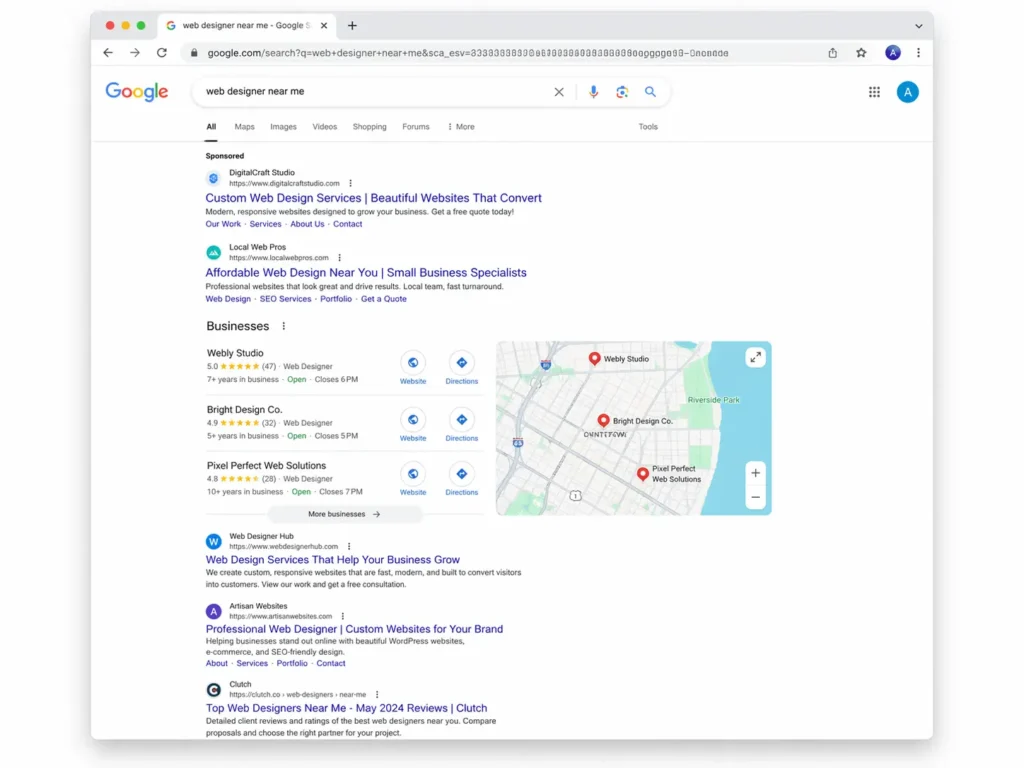Viewport: 1024px width, 768px height.
Task: Switch to Maps tab
Action: 244,127
